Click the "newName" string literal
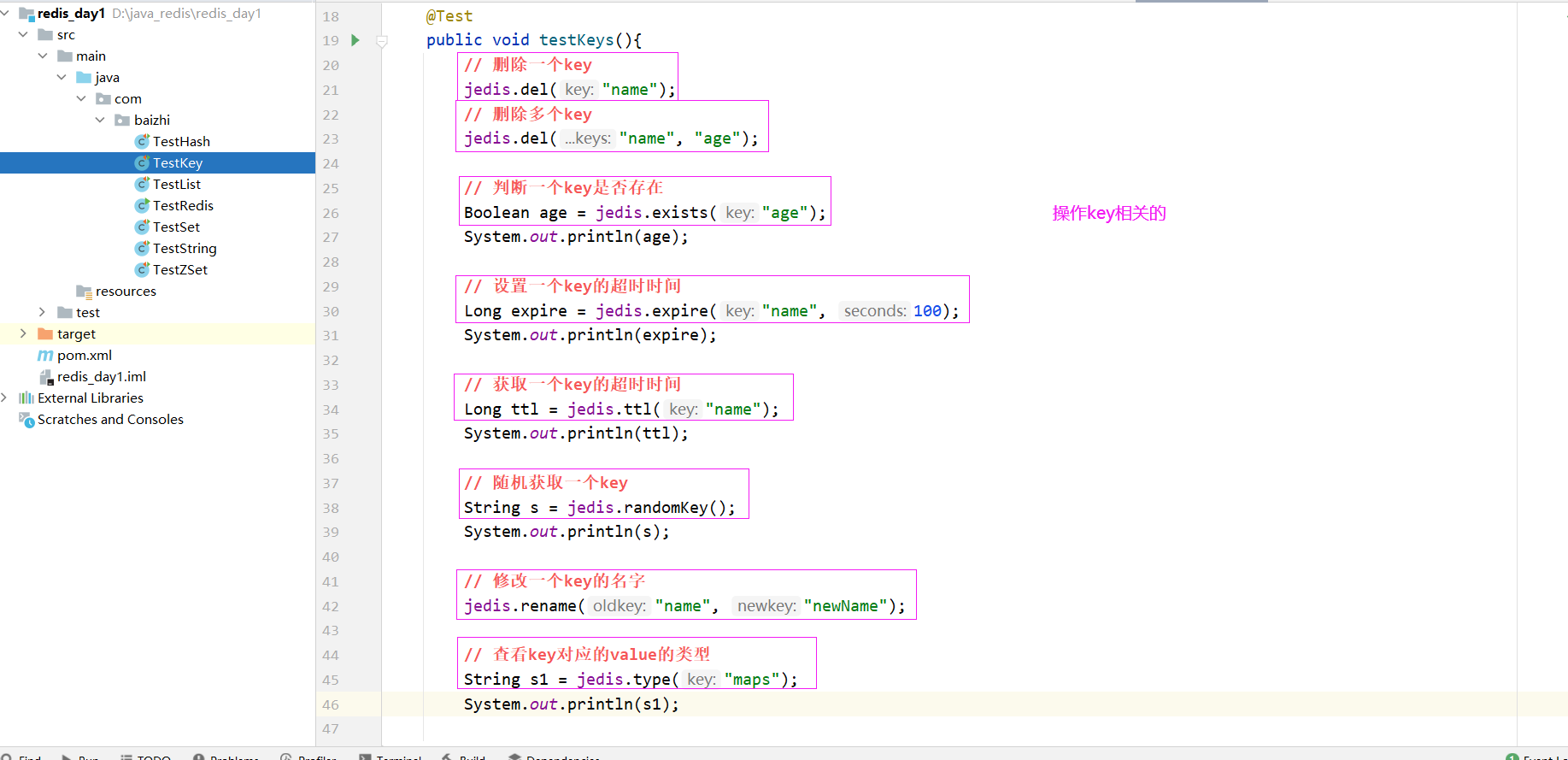This screenshot has height=760, width=1568. tap(845, 606)
